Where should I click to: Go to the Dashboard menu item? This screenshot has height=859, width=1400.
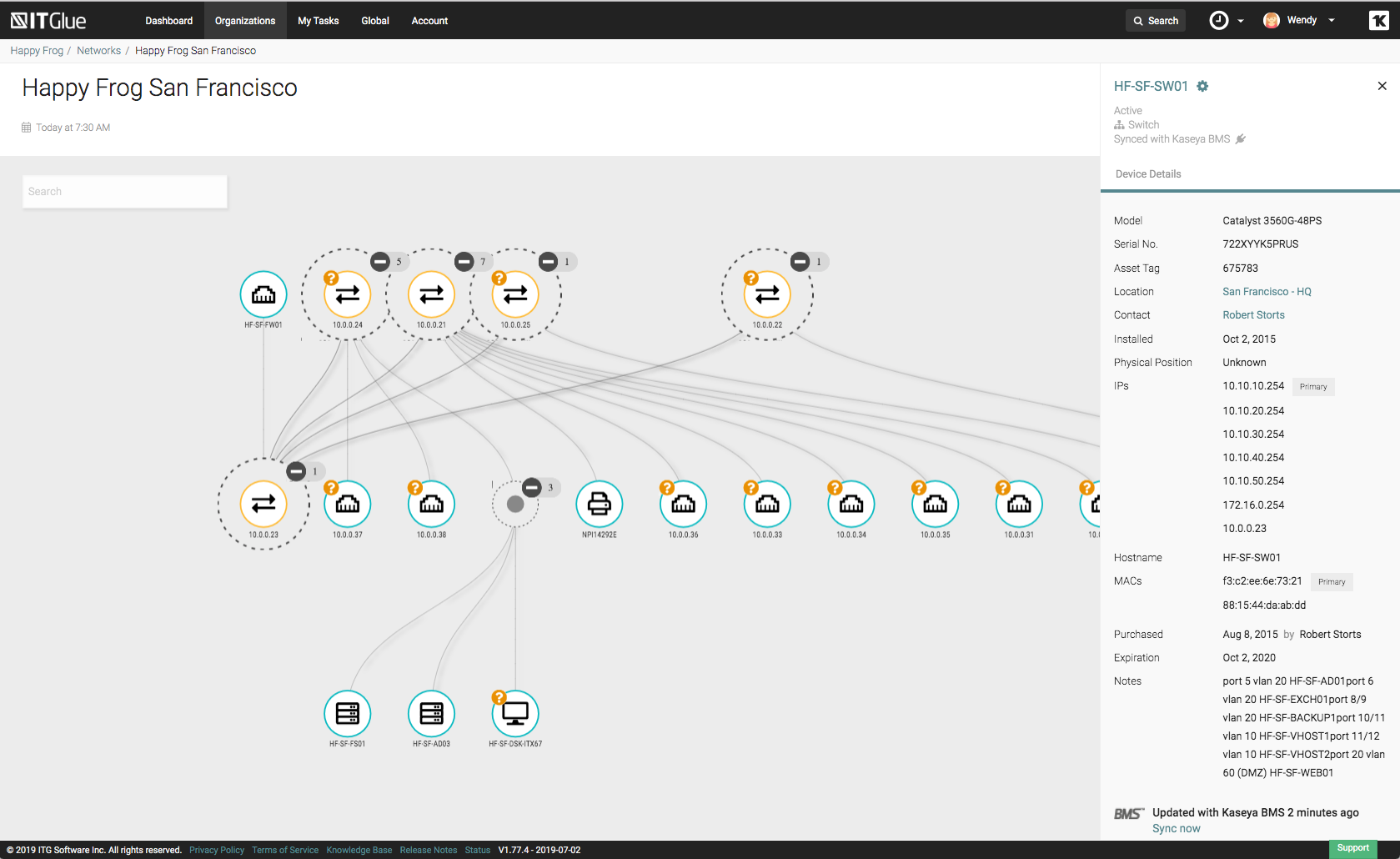[168, 21]
